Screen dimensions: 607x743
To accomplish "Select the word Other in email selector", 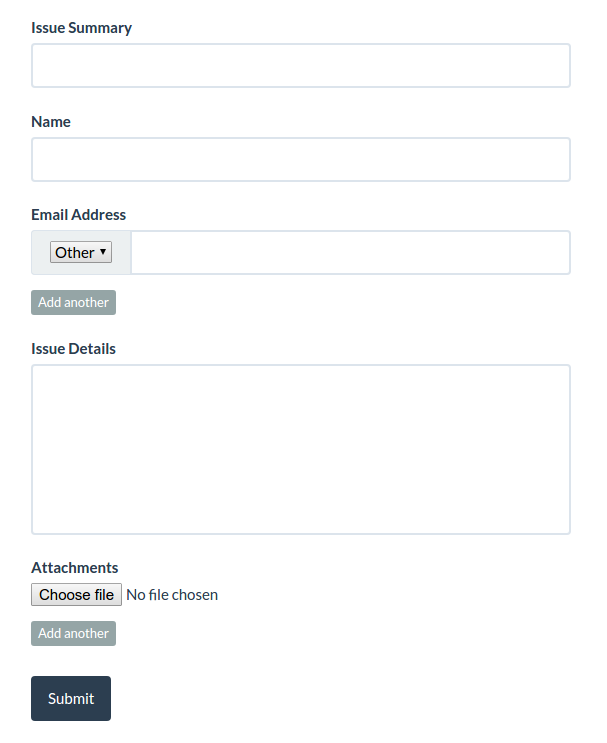I will click(75, 253).
